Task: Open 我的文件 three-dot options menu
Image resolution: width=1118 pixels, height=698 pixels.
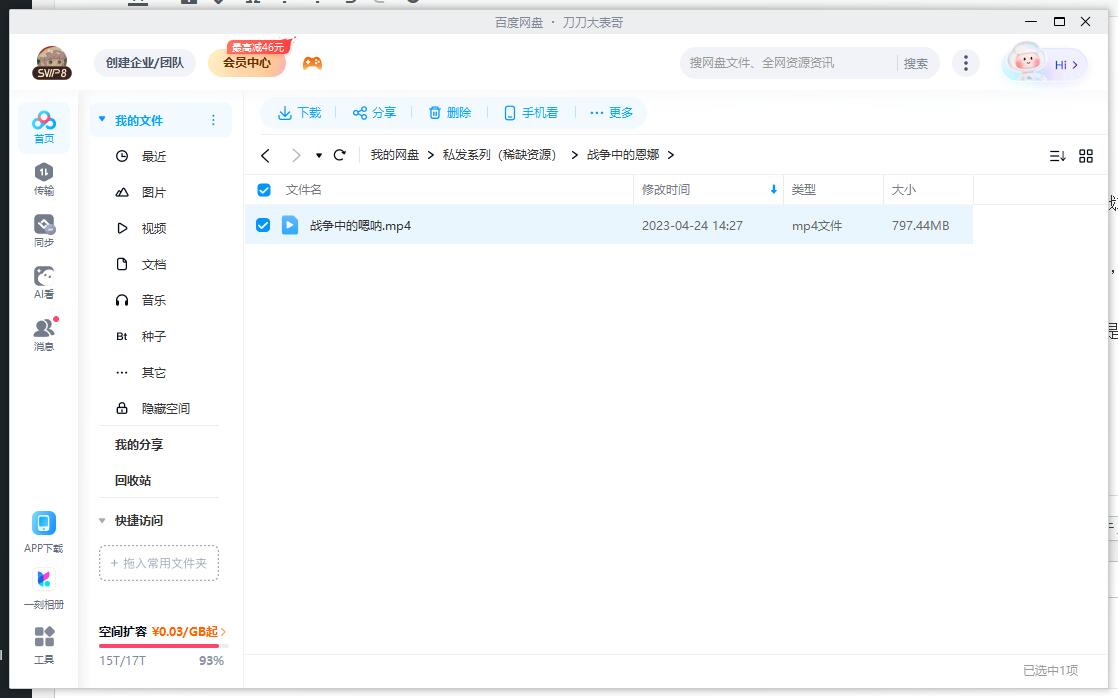Action: (x=213, y=120)
